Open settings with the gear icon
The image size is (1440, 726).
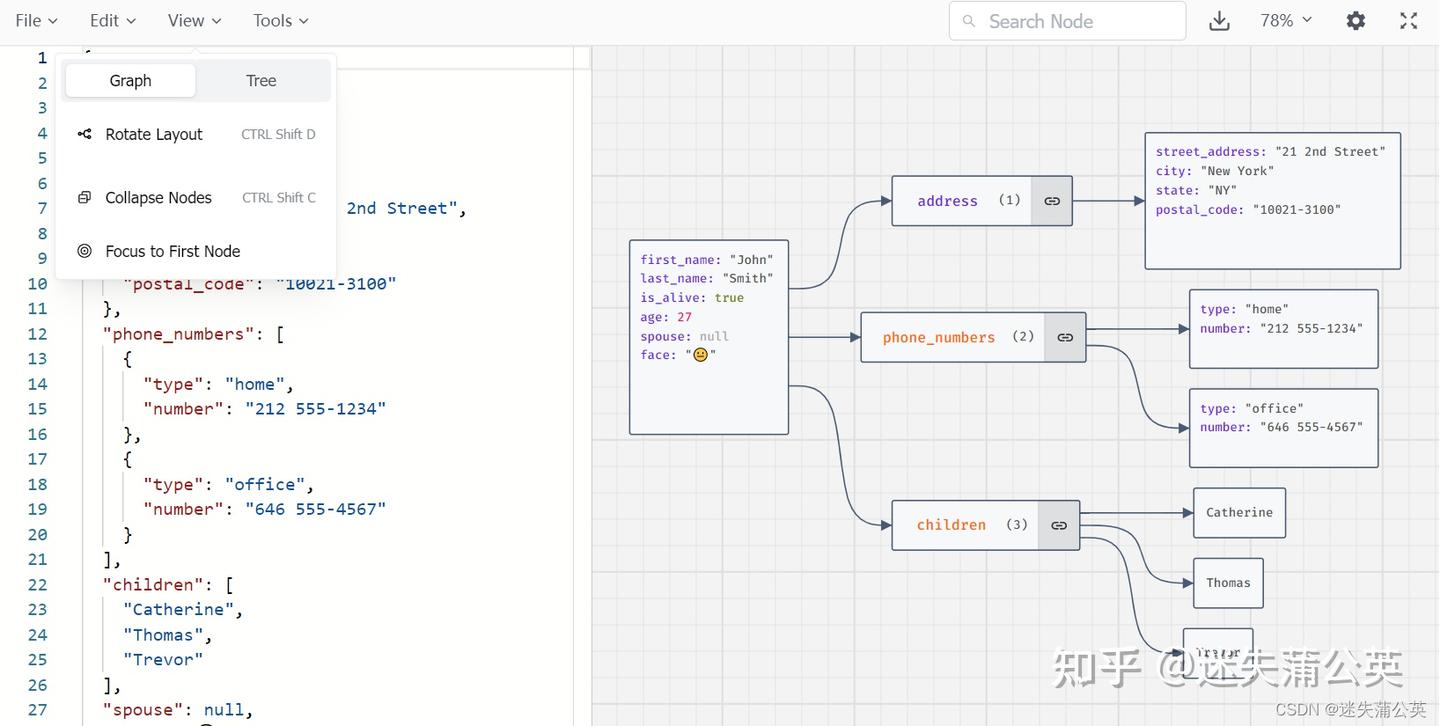tap(1356, 21)
